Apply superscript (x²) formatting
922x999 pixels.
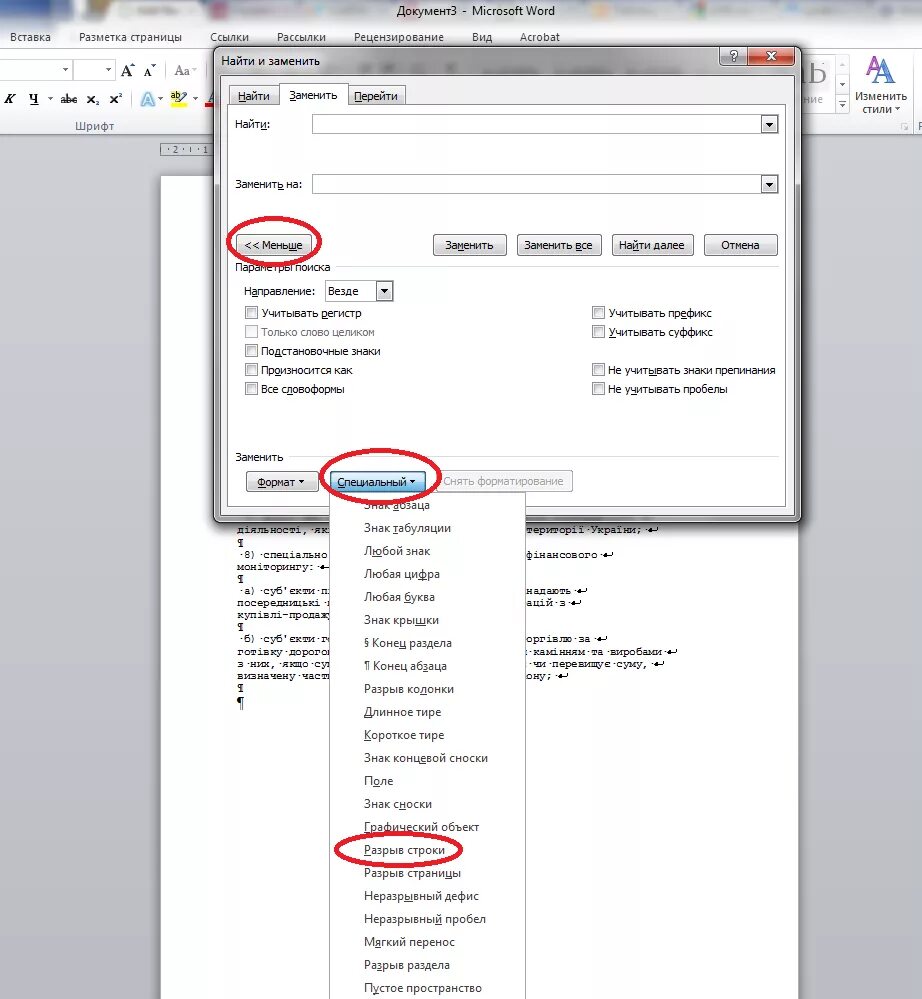click(x=115, y=99)
